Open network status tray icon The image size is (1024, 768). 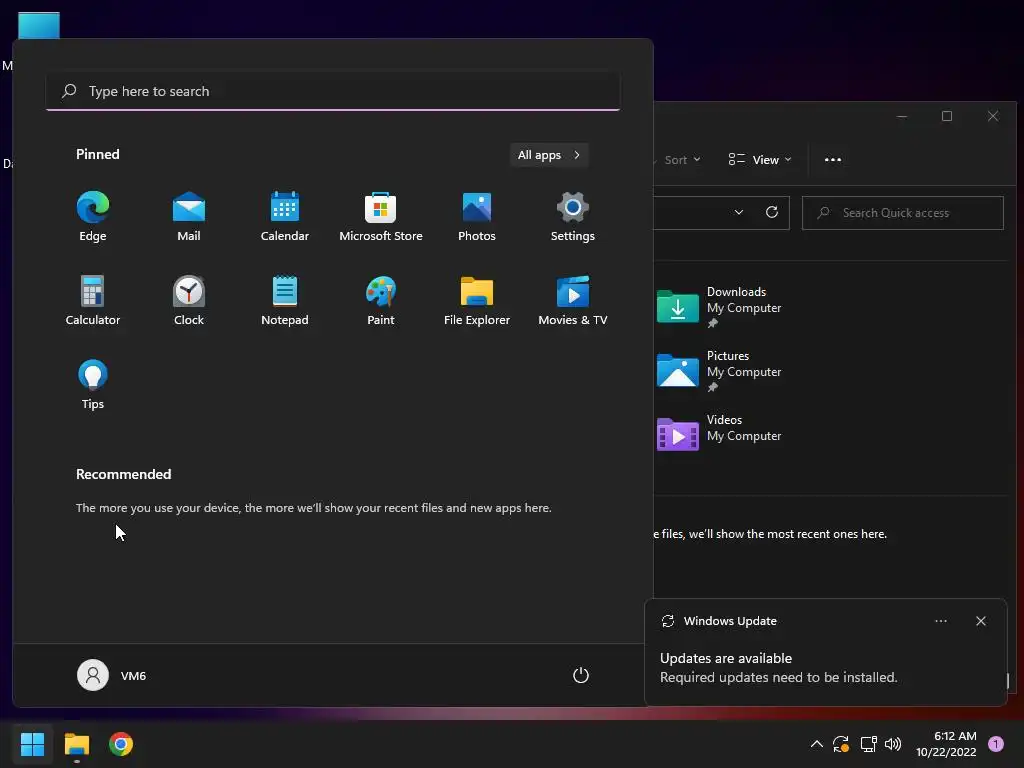pyautogui.click(x=868, y=744)
